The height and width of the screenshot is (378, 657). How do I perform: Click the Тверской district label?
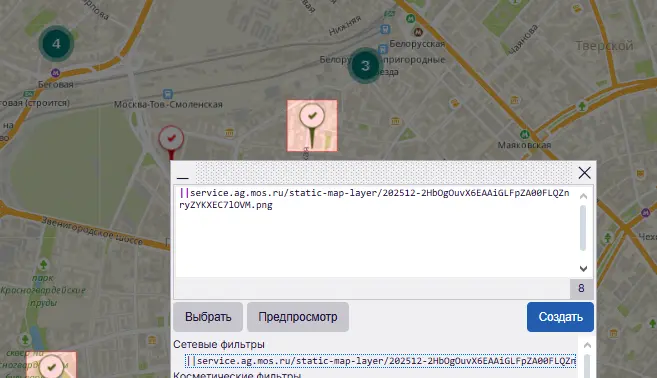[604, 46]
